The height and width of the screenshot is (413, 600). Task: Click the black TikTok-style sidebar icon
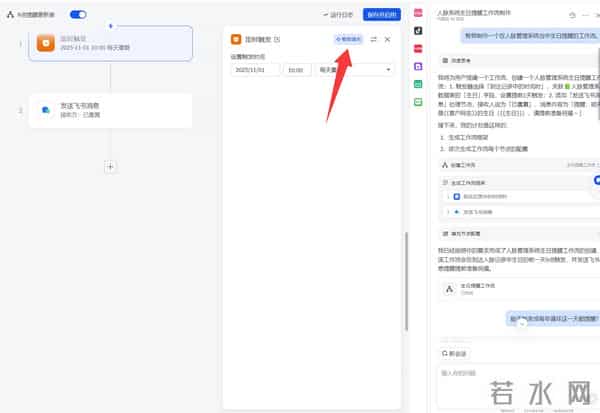click(x=418, y=31)
